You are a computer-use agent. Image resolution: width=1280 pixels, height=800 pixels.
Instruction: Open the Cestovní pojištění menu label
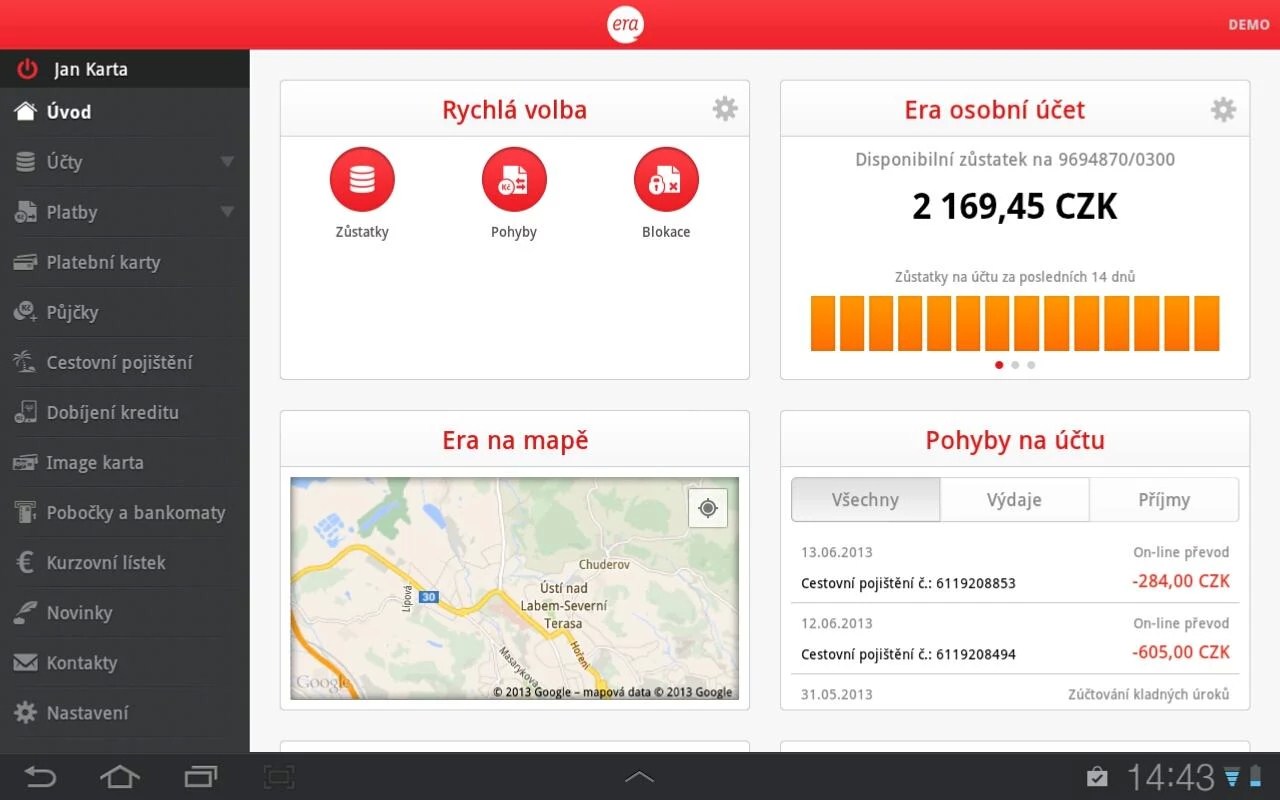(x=119, y=362)
